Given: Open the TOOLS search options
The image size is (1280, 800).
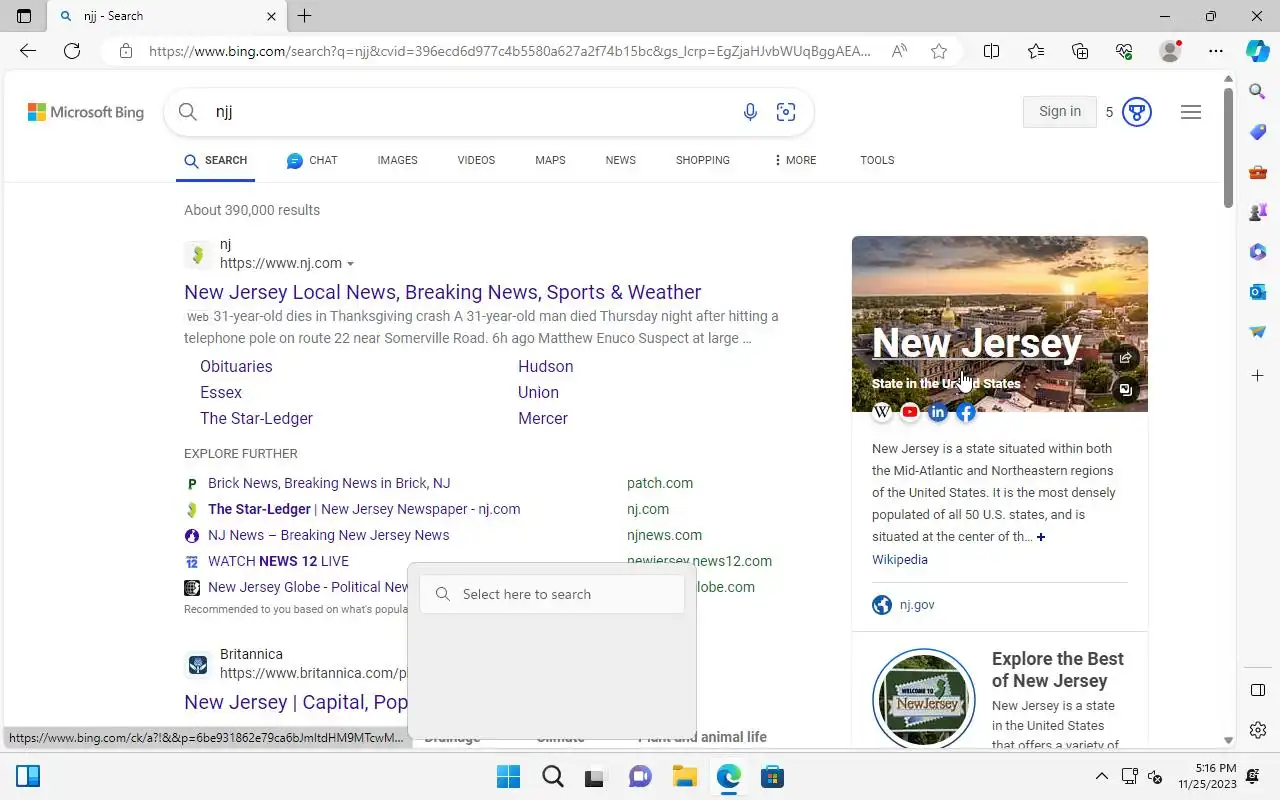Looking at the screenshot, I should click(x=877, y=160).
